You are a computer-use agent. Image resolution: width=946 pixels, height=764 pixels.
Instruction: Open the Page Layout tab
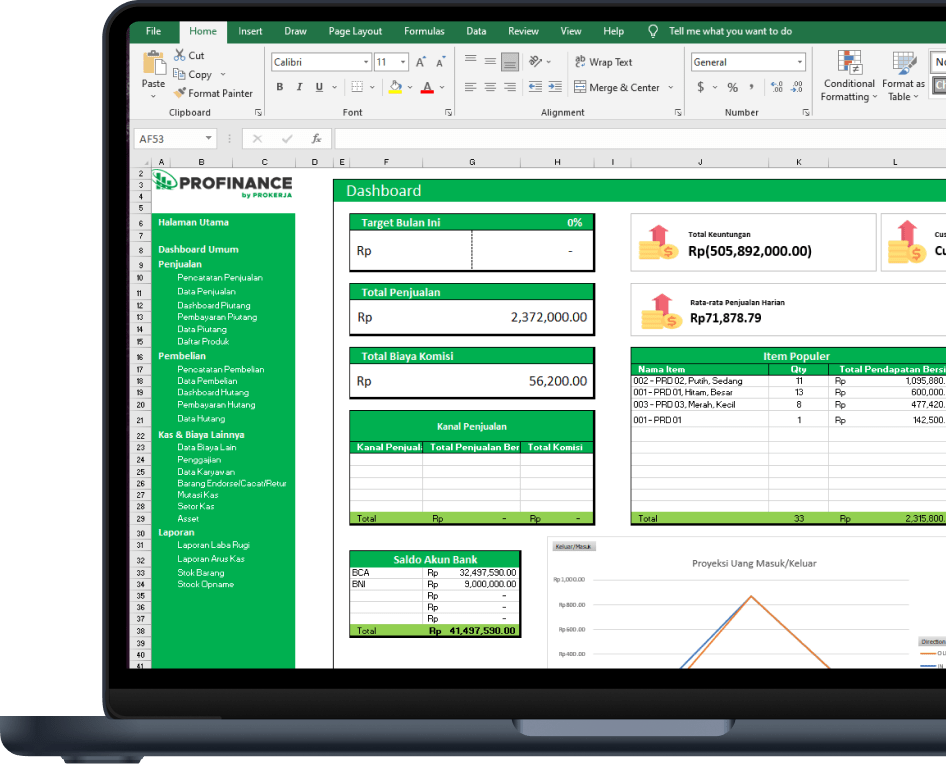[355, 31]
